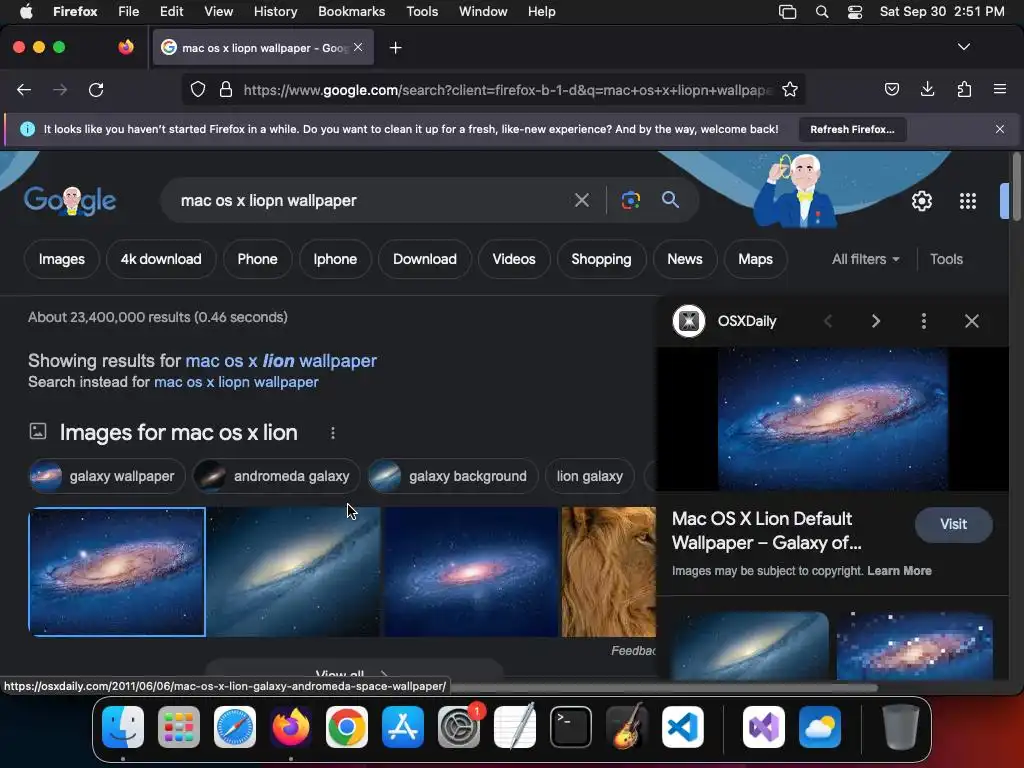This screenshot has height=768, width=1024.
Task: Open corrected mac os x lion wallpaper link
Action: 281,360
